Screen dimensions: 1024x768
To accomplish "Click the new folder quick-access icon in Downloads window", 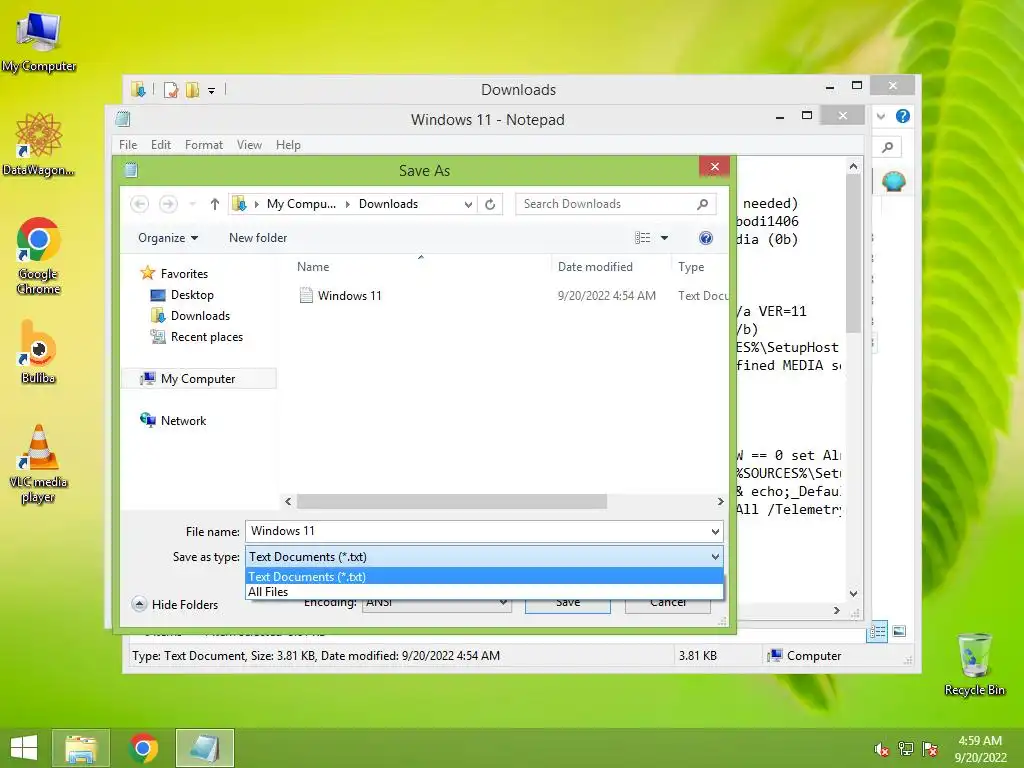I will pos(192,89).
